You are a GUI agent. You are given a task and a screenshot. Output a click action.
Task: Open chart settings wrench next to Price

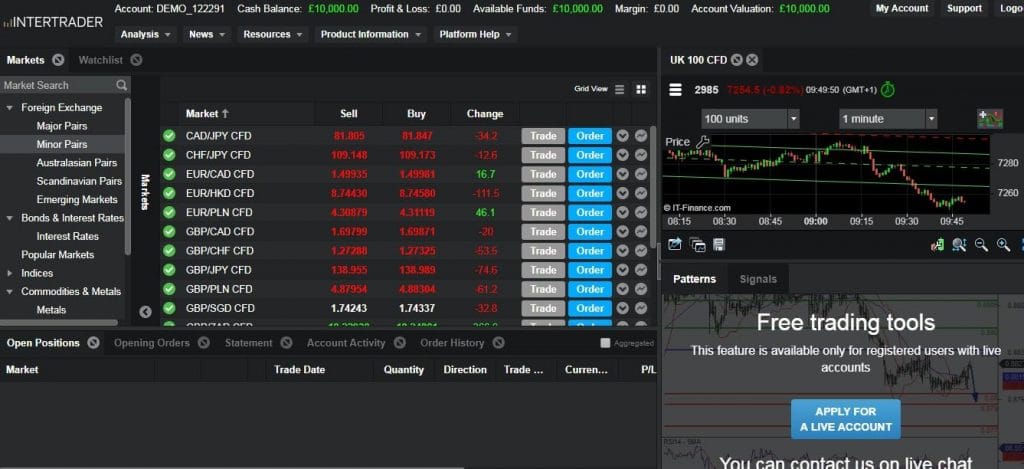(703, 142)
